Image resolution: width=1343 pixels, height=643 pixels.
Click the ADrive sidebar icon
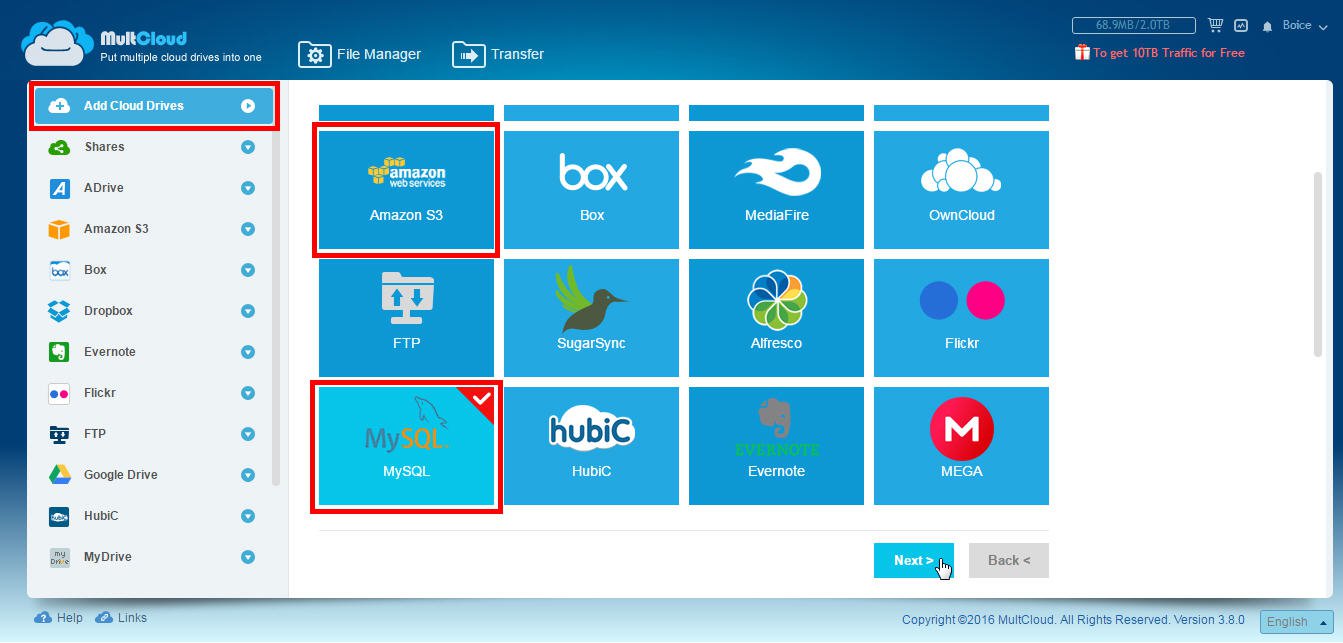click(x=59, y=188)
